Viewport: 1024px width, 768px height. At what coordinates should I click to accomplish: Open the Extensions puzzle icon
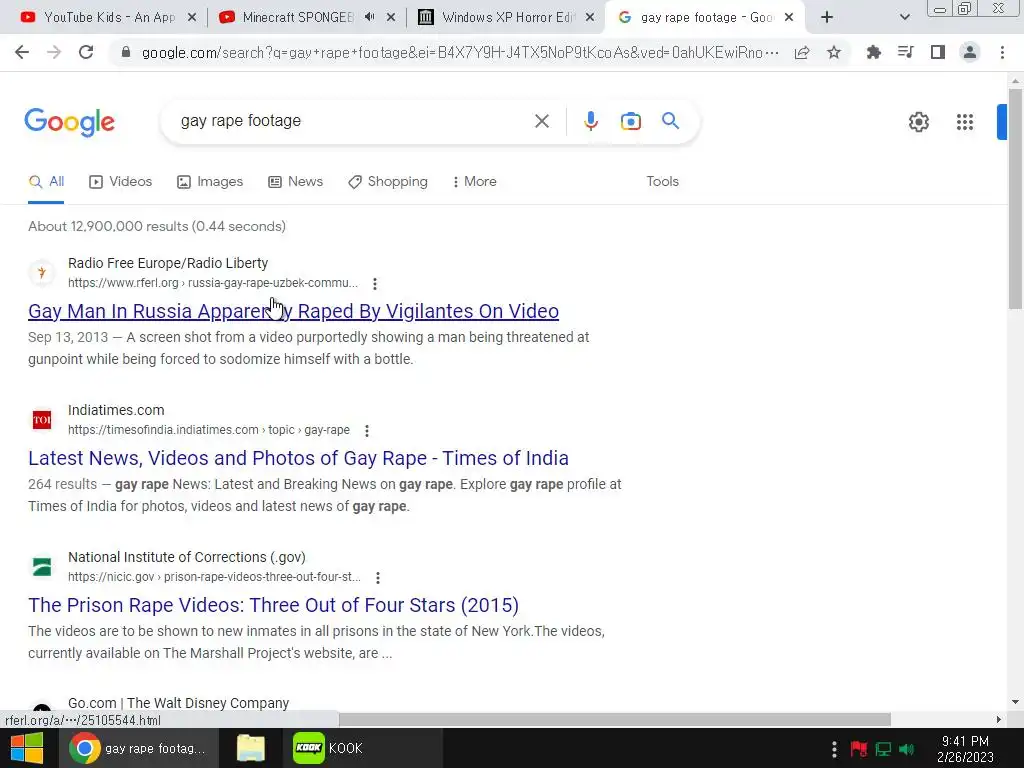873,52
